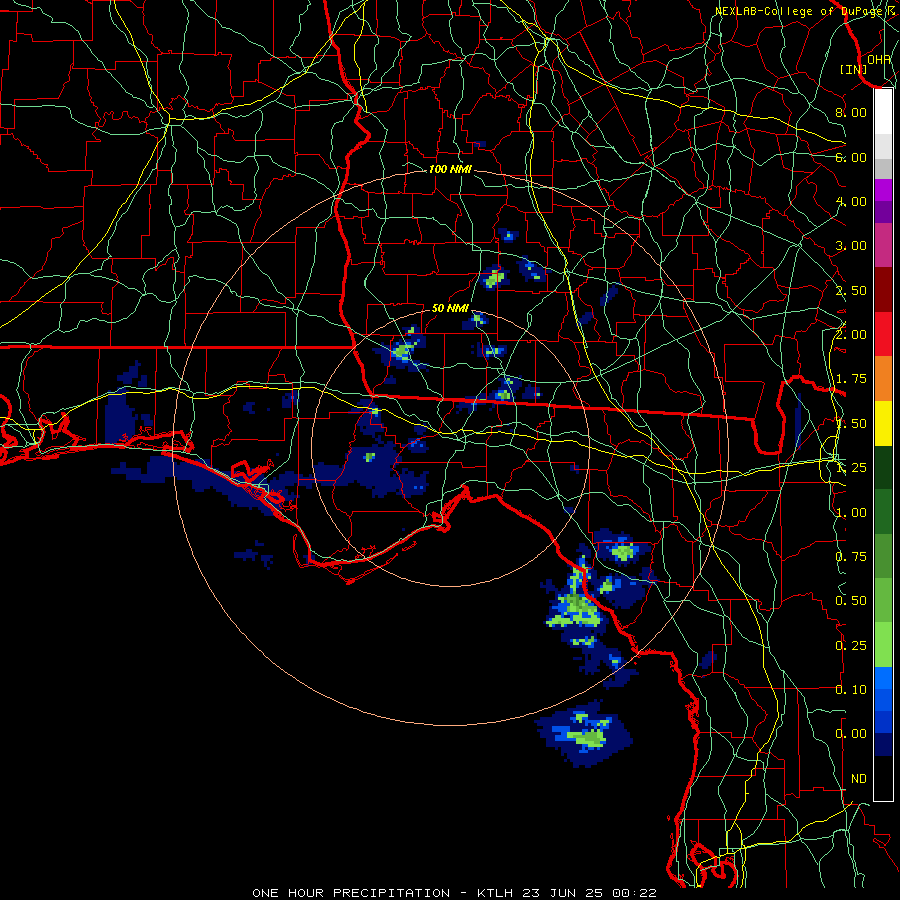Select the light blue swatch beside 0.10
The height and width of the screenshot is (900, 900).
[x=883, y=678]
